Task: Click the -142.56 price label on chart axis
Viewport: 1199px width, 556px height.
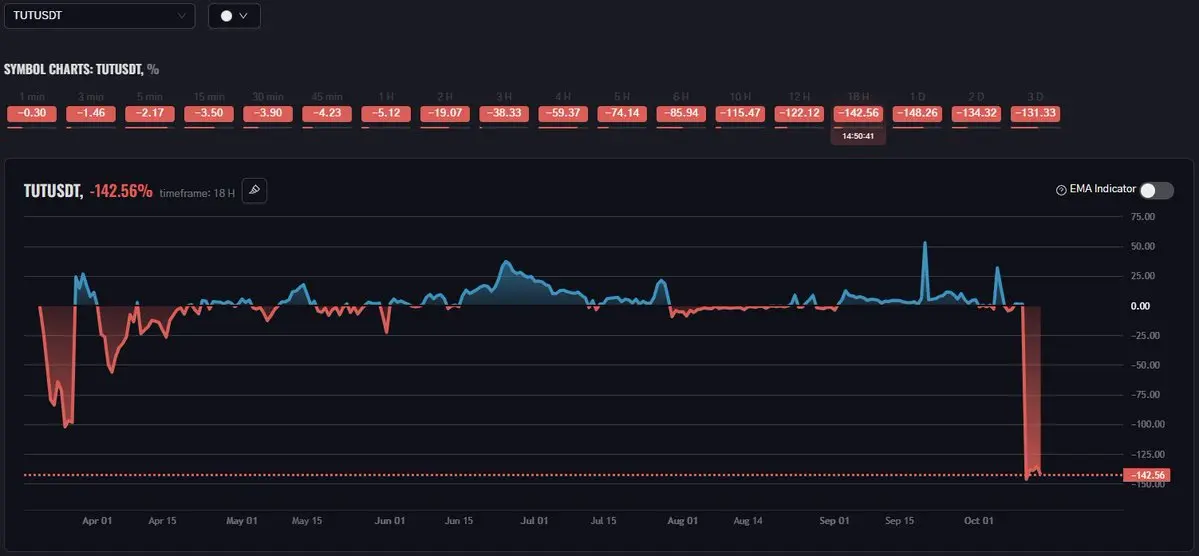Action: click(x=1145, y=476)
